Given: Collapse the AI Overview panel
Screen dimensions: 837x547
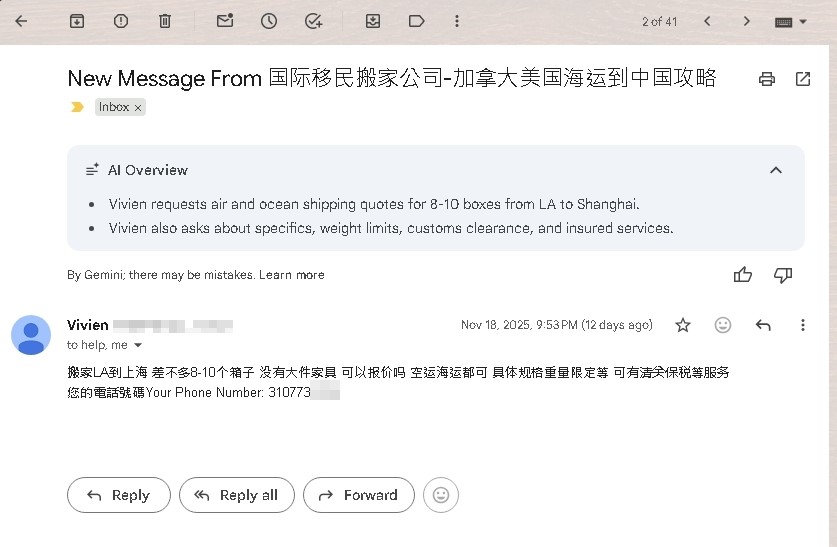Looking at the screenshot, I should 776,170.
